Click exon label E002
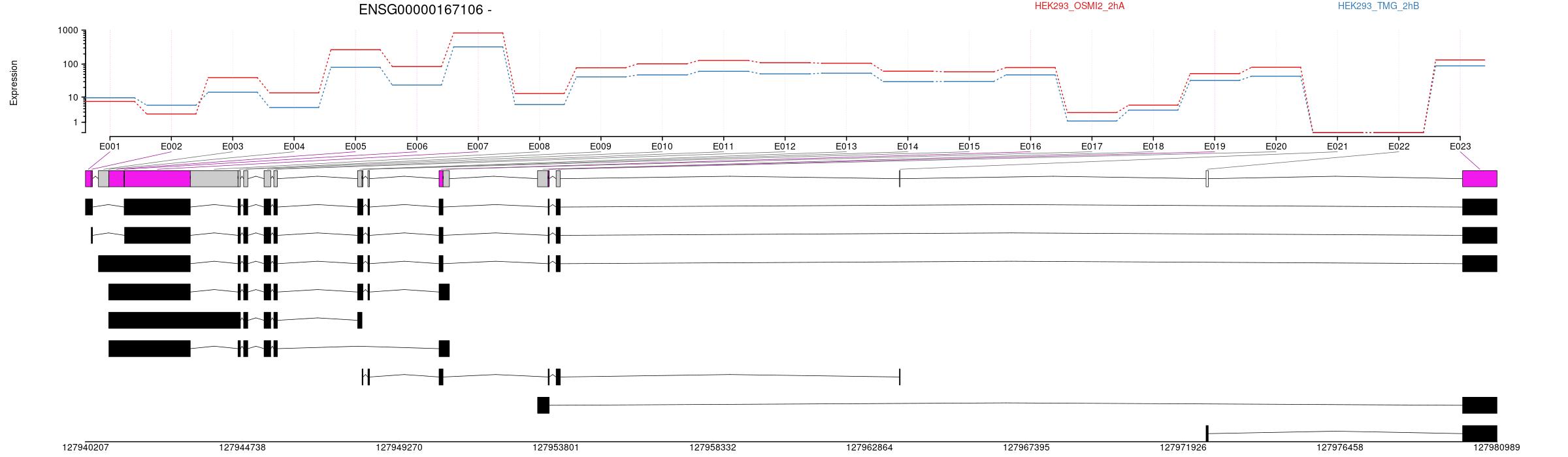Viewport: 1568px width, 457px height. (171, 147)
